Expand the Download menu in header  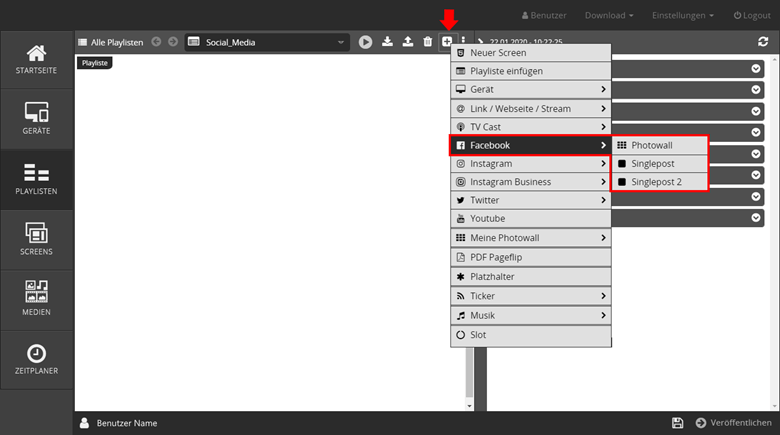tap(608, 16)
